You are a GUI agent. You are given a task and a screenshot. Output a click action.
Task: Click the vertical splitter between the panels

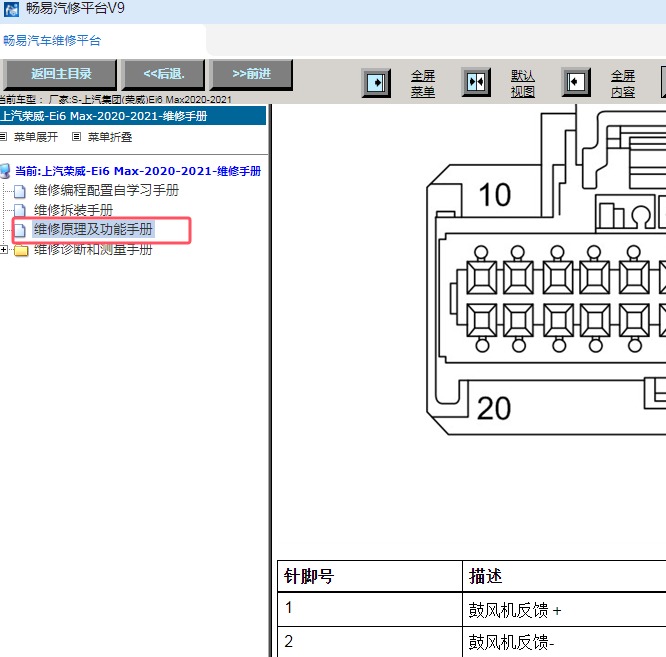pyautogui.click(x=270, y=380)
